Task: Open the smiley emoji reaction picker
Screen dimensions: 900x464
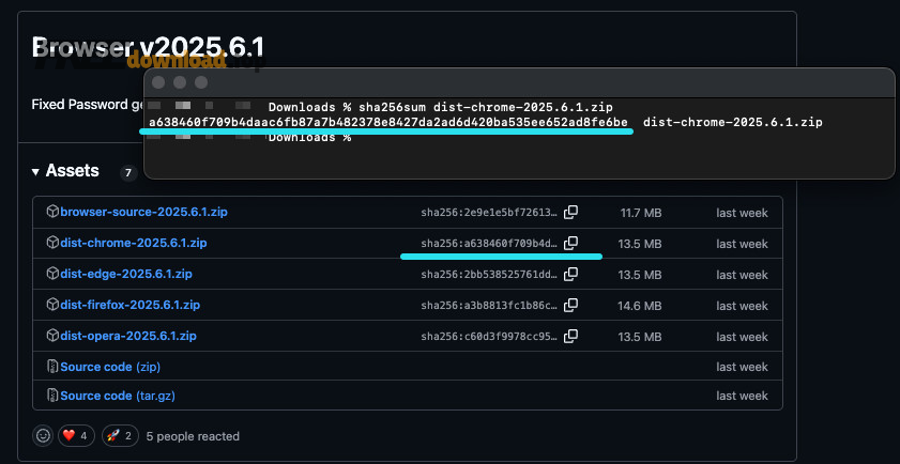Action: [43, 436]
